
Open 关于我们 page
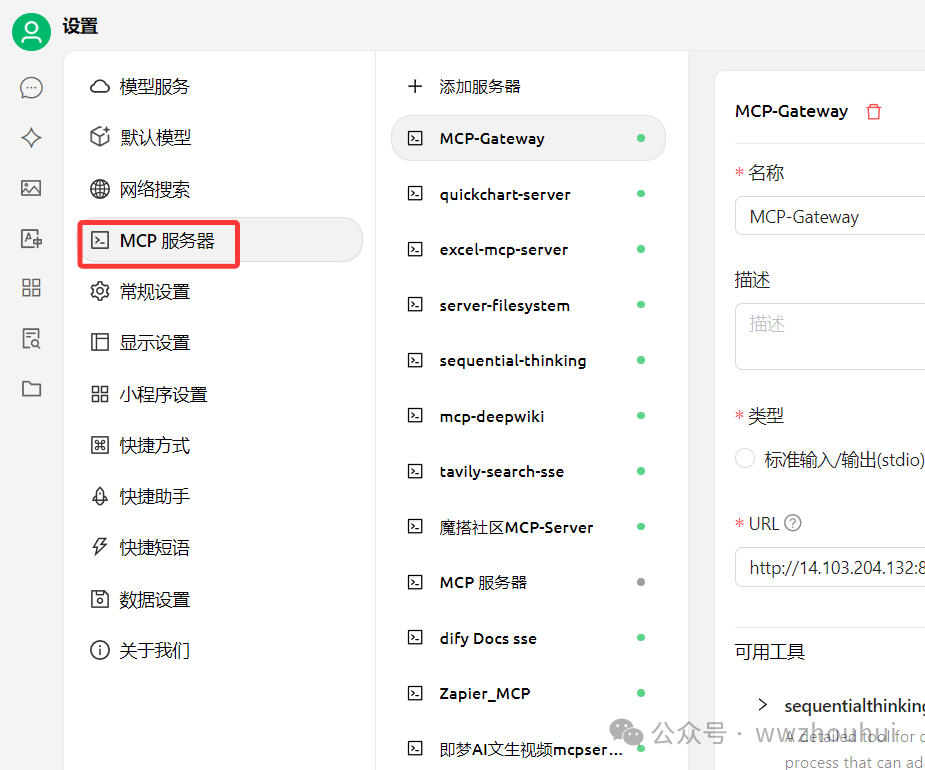[221, 650]
